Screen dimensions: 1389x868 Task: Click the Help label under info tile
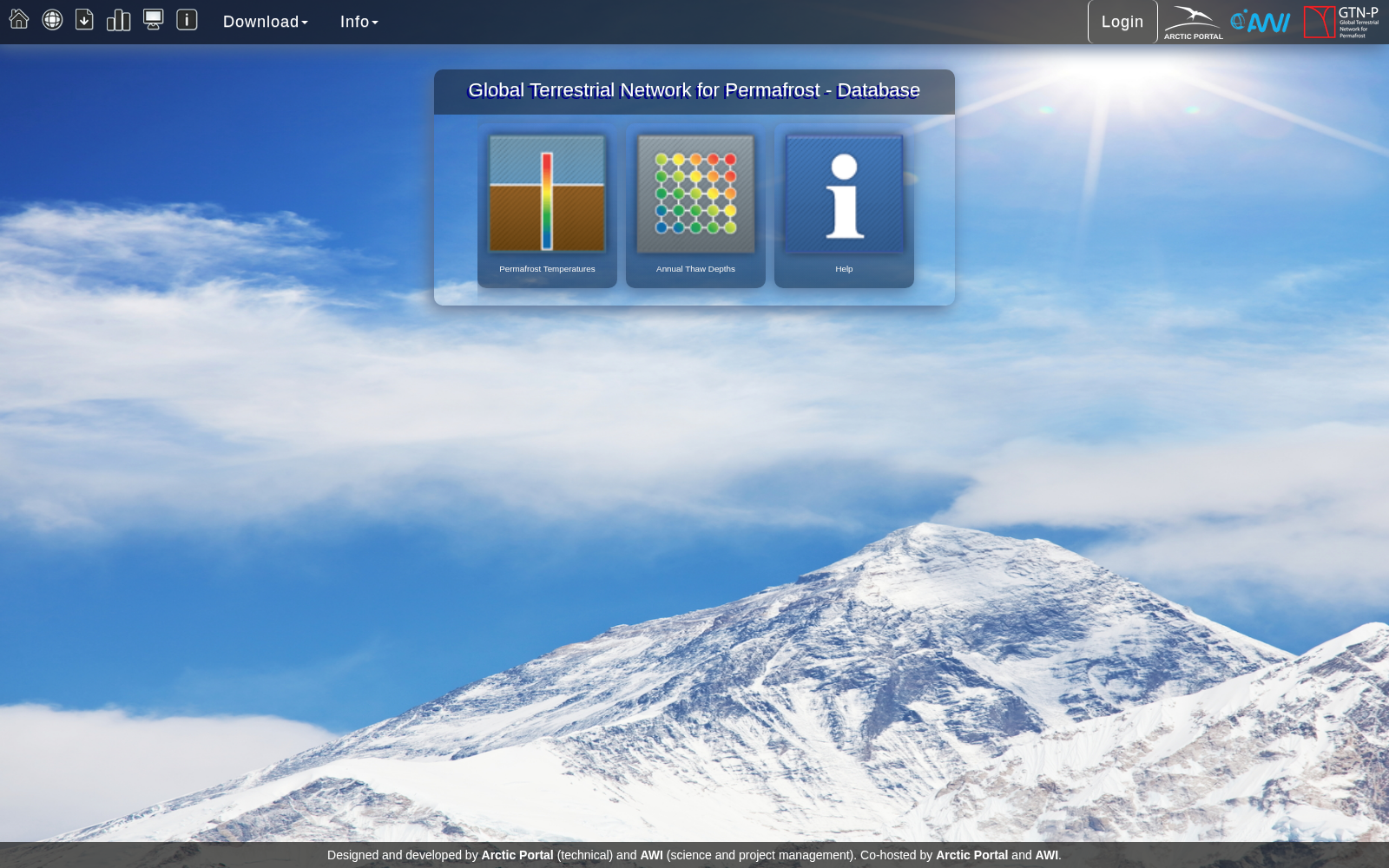[x=844, y=269]
